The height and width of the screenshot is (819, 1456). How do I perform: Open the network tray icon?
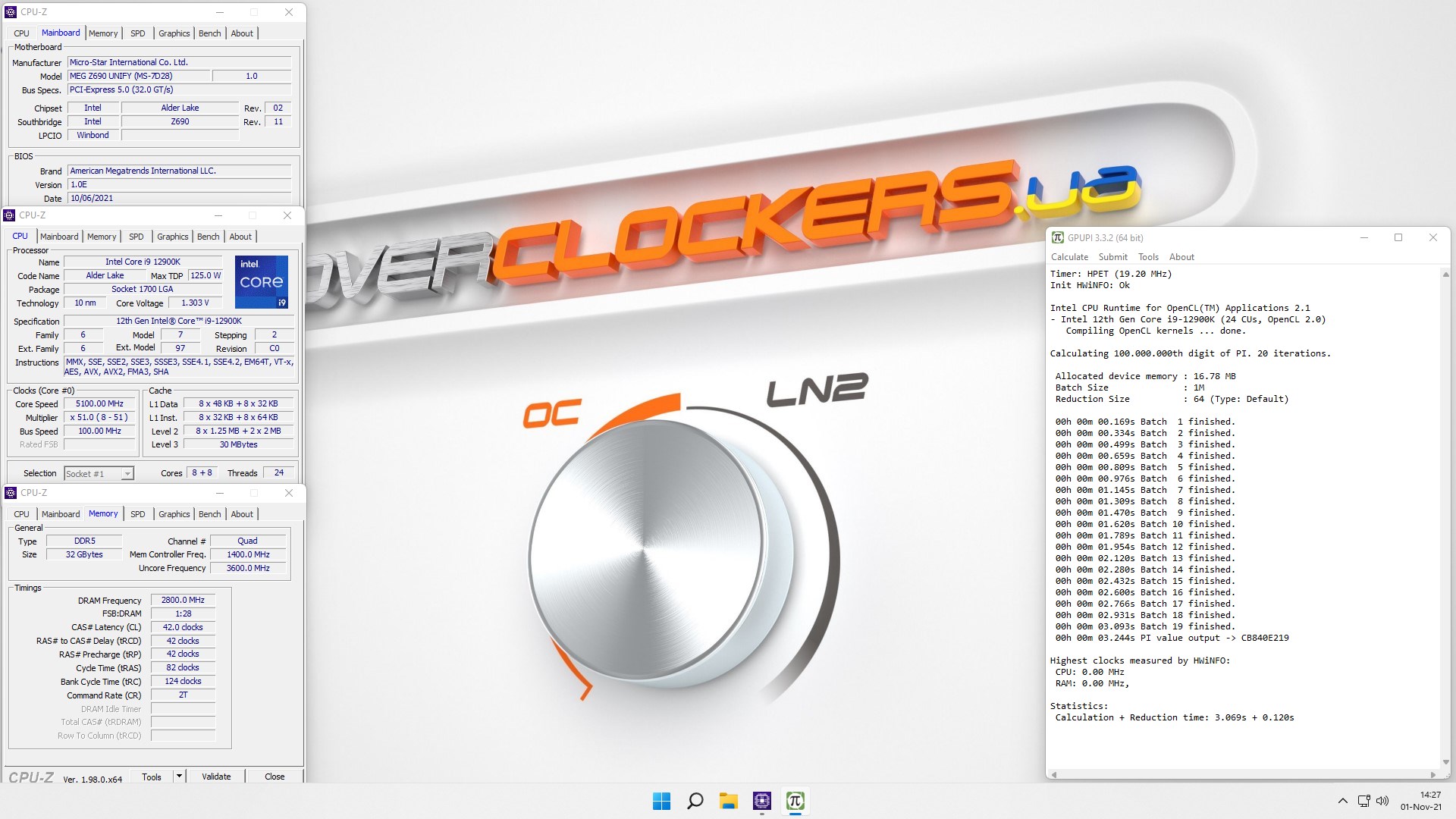click(x=1363, y=801)
